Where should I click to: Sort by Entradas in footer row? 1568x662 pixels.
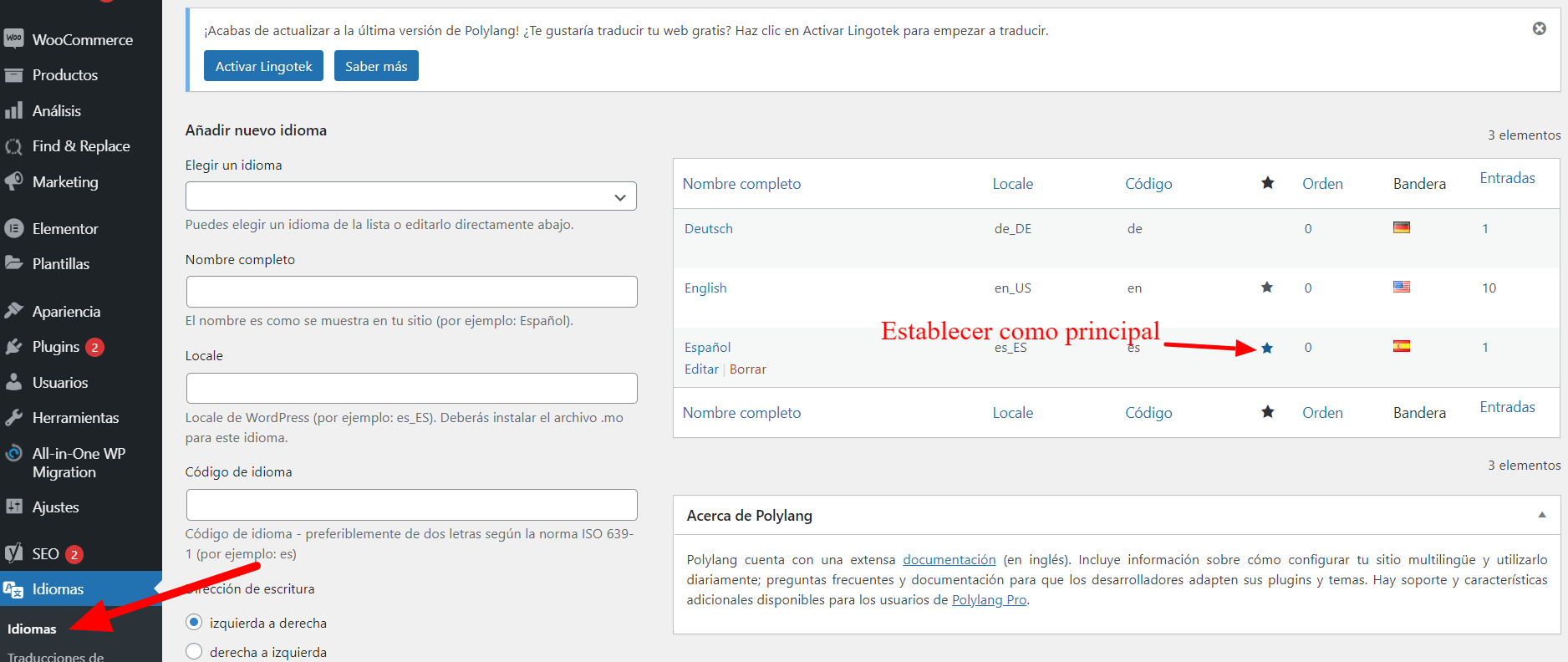click(x=1507, y=407)
